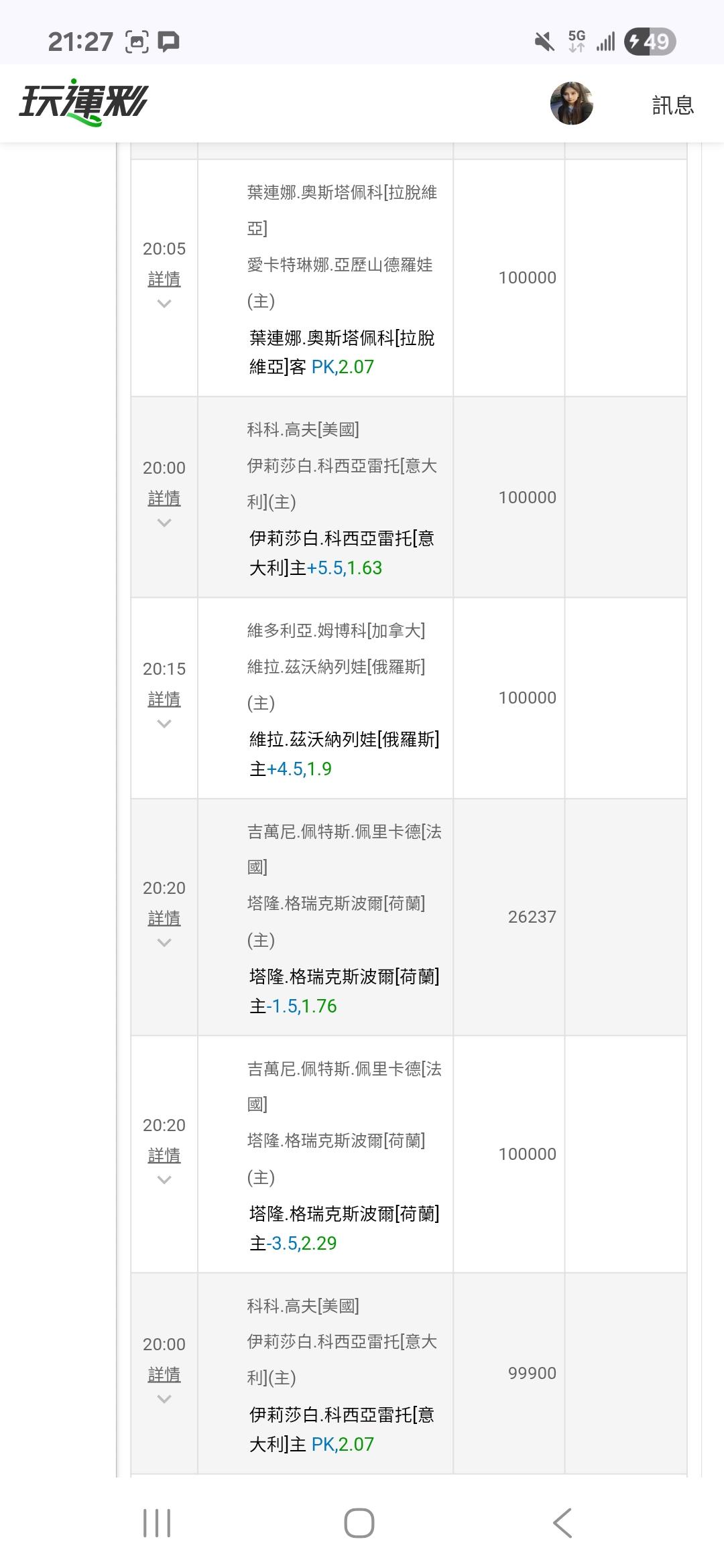The height and width of the screenshot is (1568, 724).
Task: Expand the 26237 bet row chevron
Action: click(x=164, y=943)
